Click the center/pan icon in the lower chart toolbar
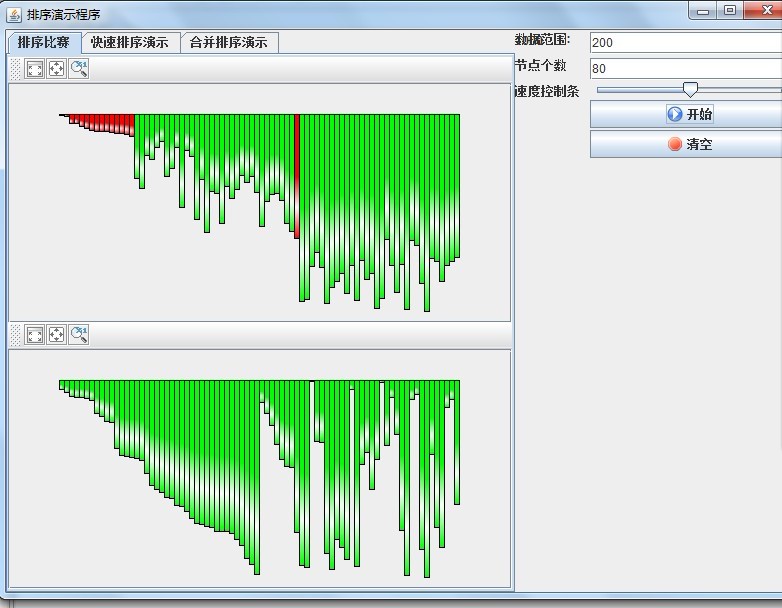782x608 pixels. pos(56,335)
